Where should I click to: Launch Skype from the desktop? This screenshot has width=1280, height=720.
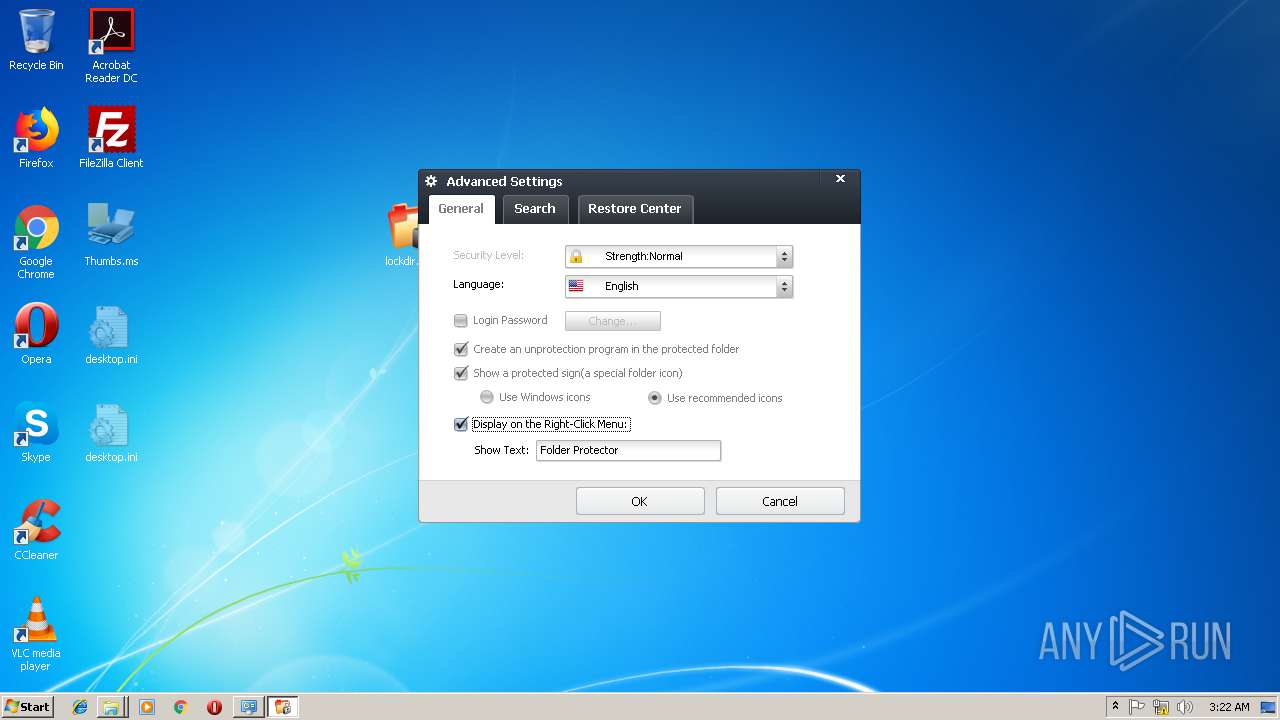pos(36,432)
